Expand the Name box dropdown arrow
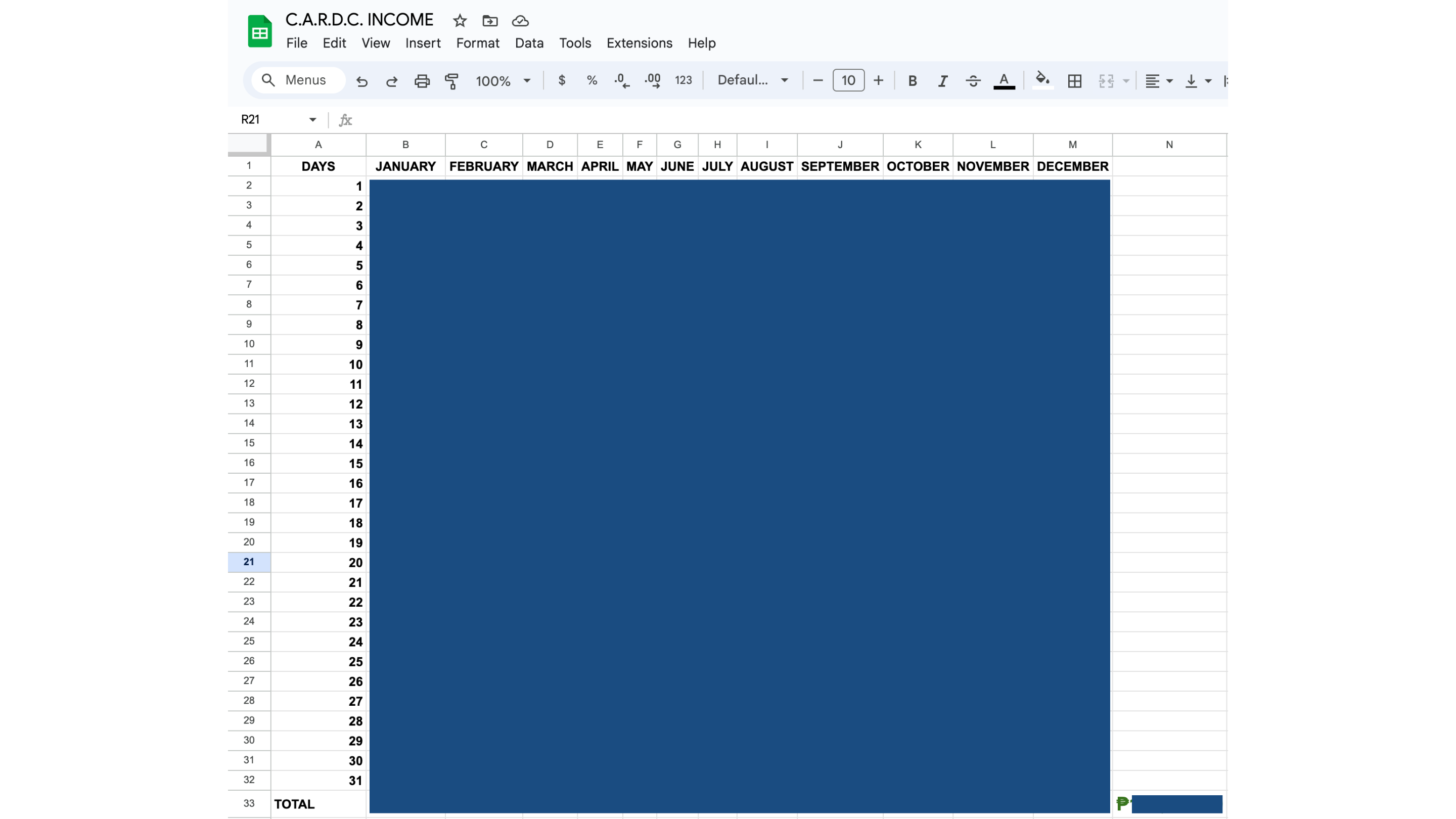 pos(312,119)
